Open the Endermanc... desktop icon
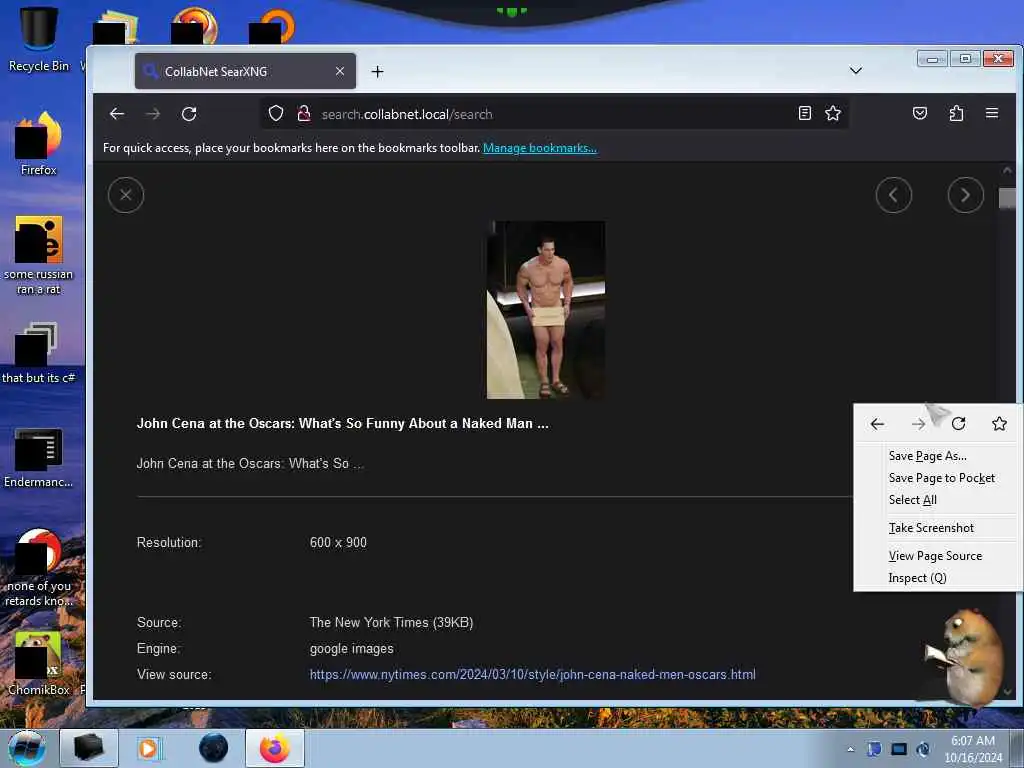 39,458
